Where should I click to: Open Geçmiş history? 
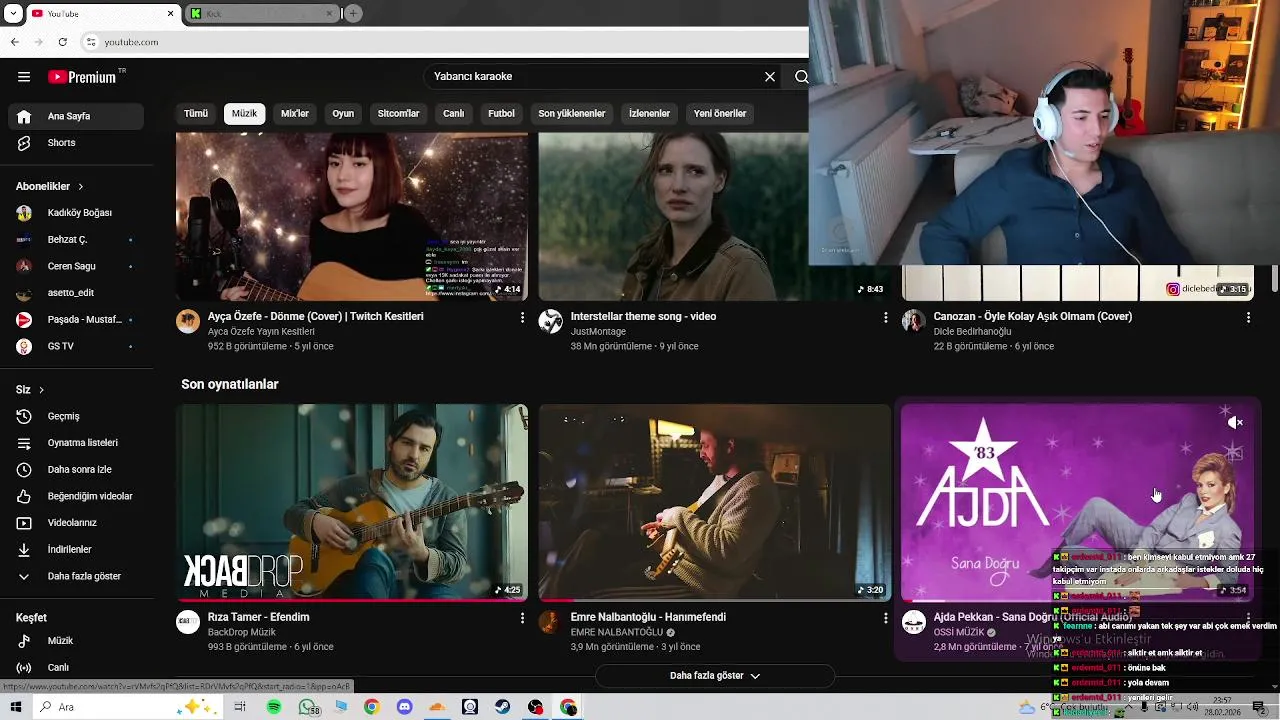pyautogui.click(x=76, y=416)
